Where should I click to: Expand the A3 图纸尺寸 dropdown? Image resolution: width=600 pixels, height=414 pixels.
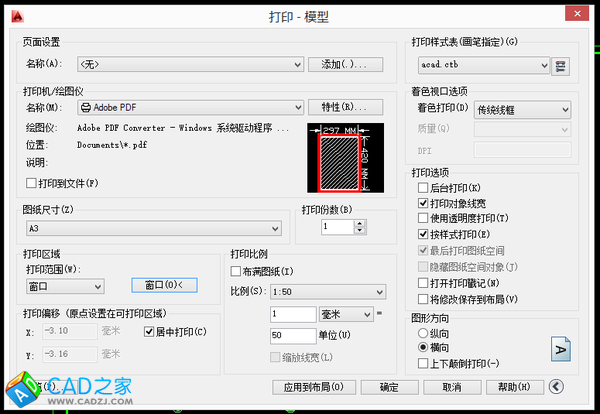275,229
